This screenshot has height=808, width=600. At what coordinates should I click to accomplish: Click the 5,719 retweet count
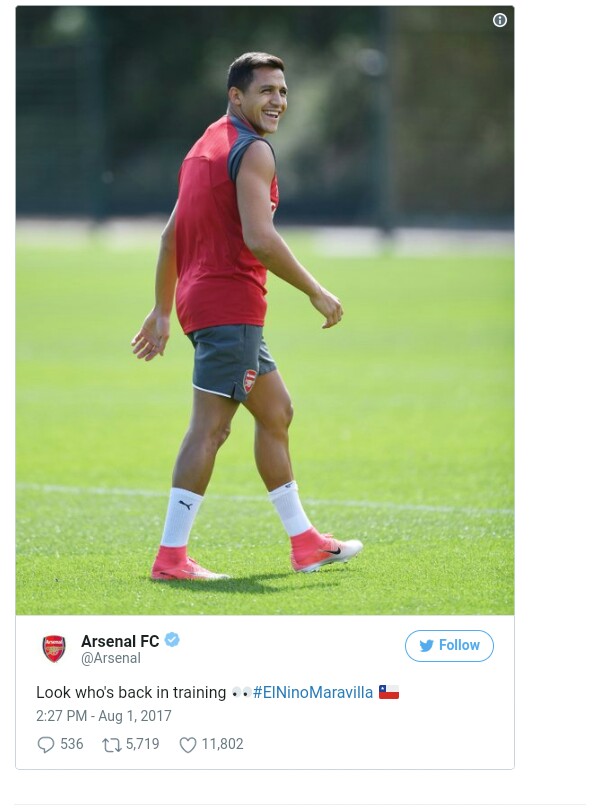[142, 744]
